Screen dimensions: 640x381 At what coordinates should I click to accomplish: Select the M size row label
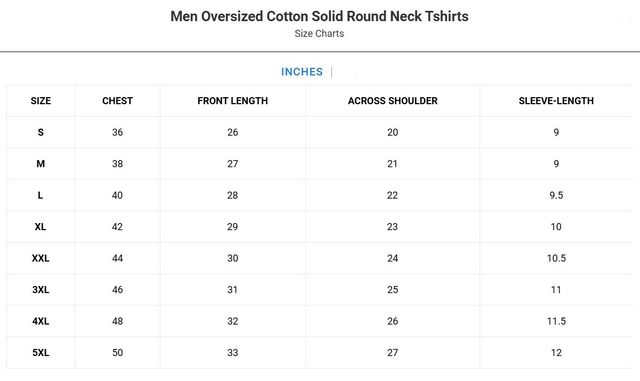coord(40,164)
